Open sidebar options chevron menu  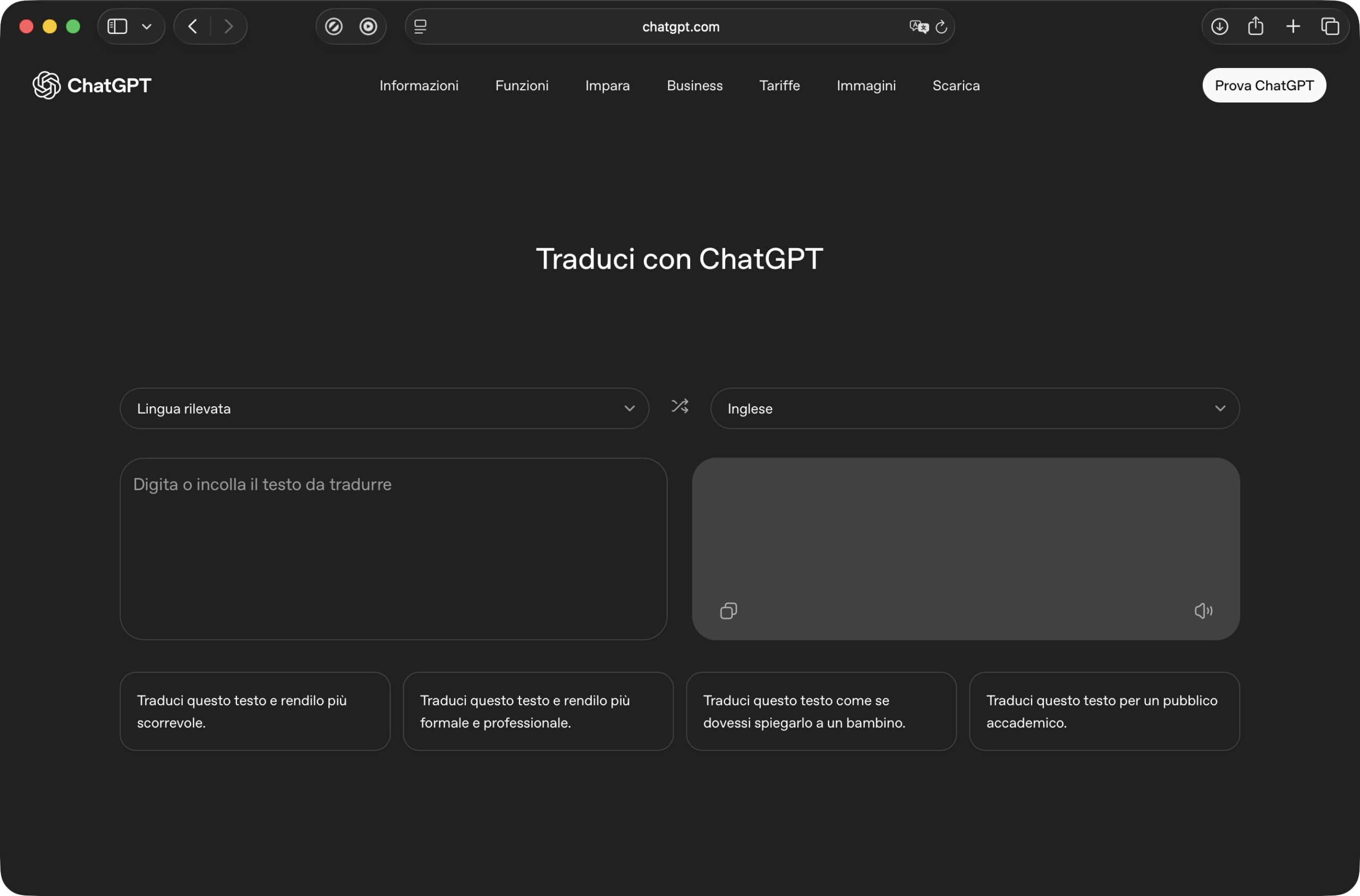click(146, 26)
